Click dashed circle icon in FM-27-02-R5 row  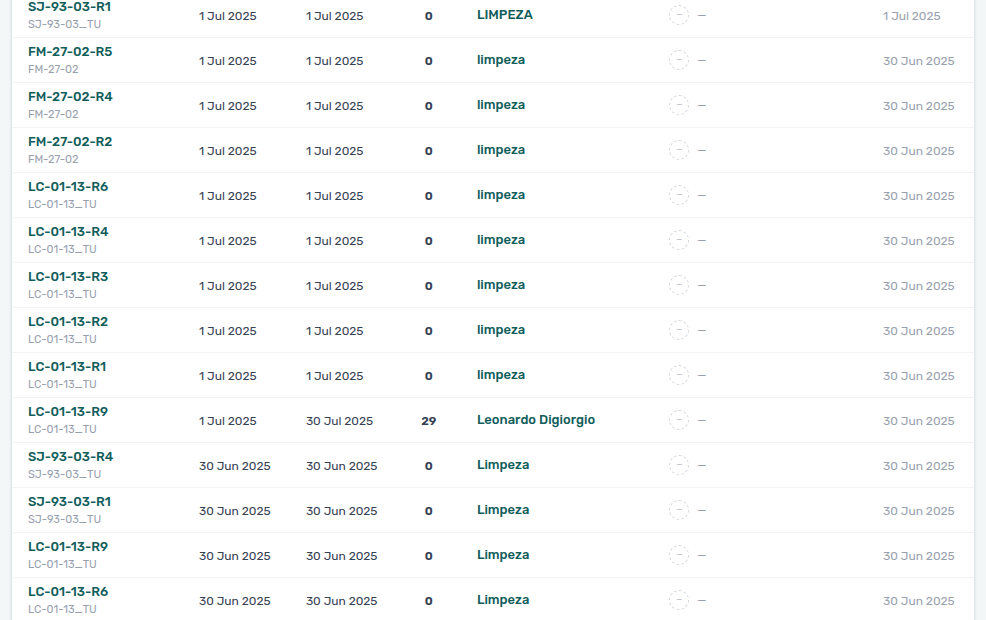[x=679, y=60]
